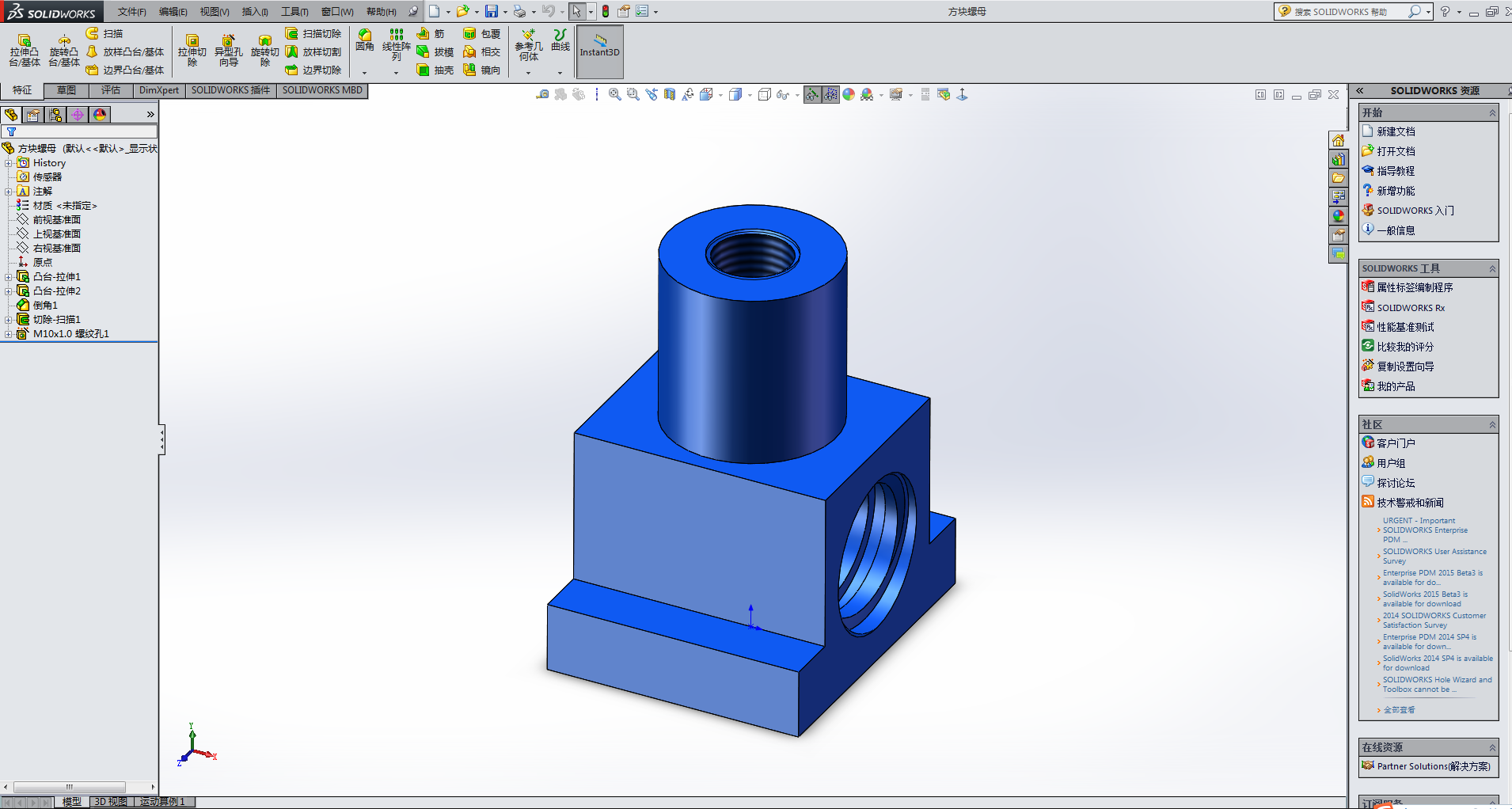The height and width of the screenshot is (809, 1512).
Task: Select the 拉伸切除 extruded cut tool
Action: [x=192, y=51]
